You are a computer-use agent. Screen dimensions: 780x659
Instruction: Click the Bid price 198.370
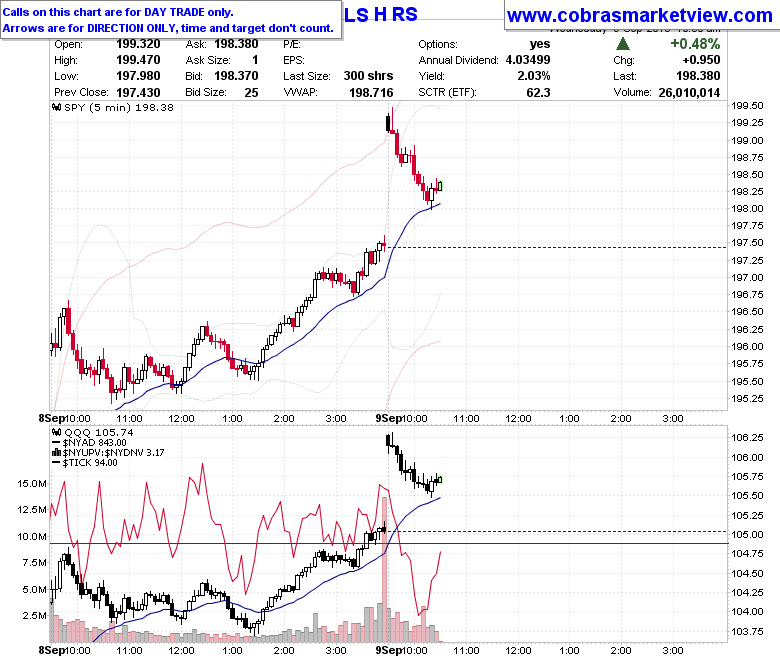(x=236, y=76)
